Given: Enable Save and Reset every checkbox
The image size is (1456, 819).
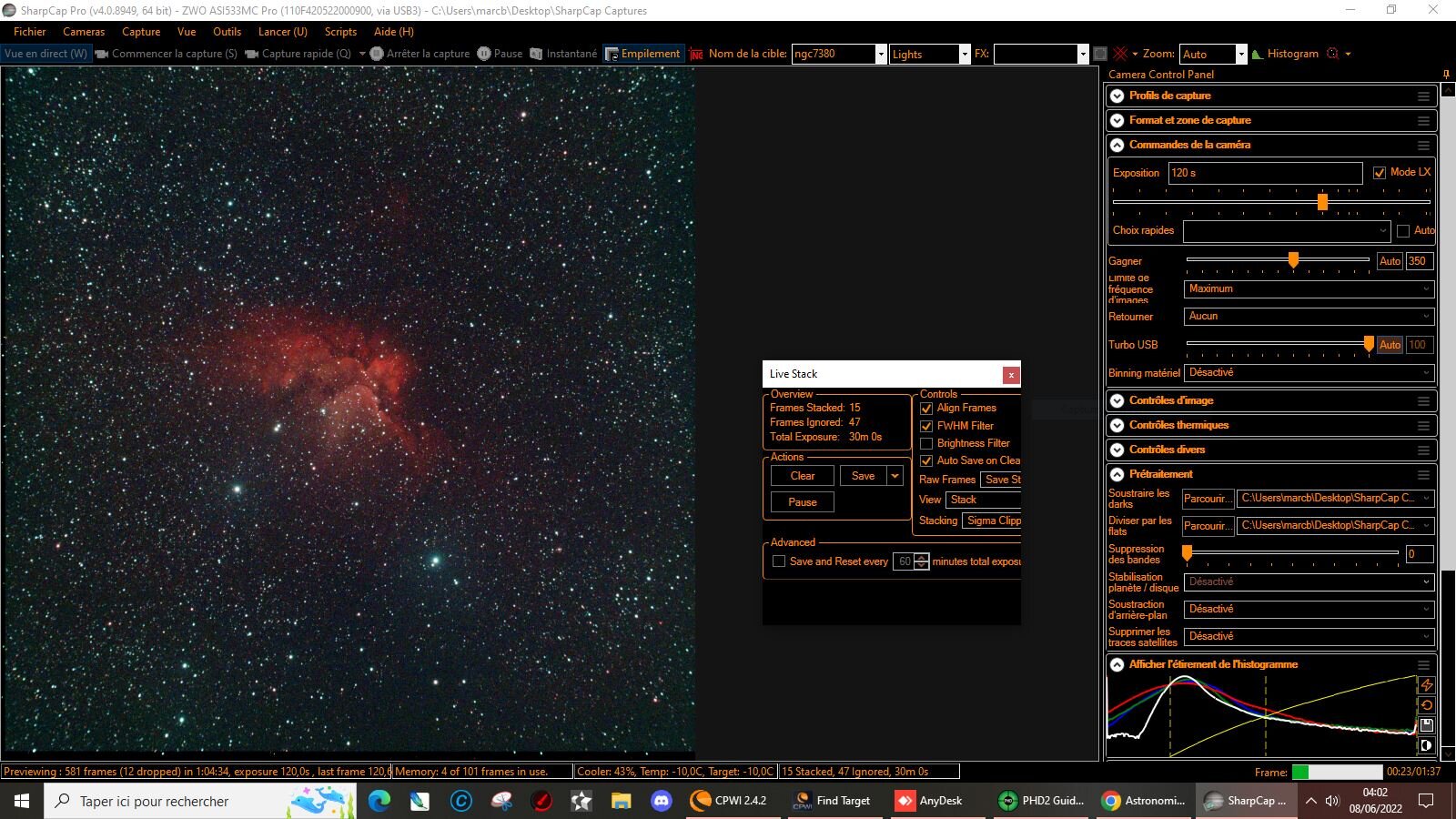Looking at the screenshot, I should [x=779, y=561].
